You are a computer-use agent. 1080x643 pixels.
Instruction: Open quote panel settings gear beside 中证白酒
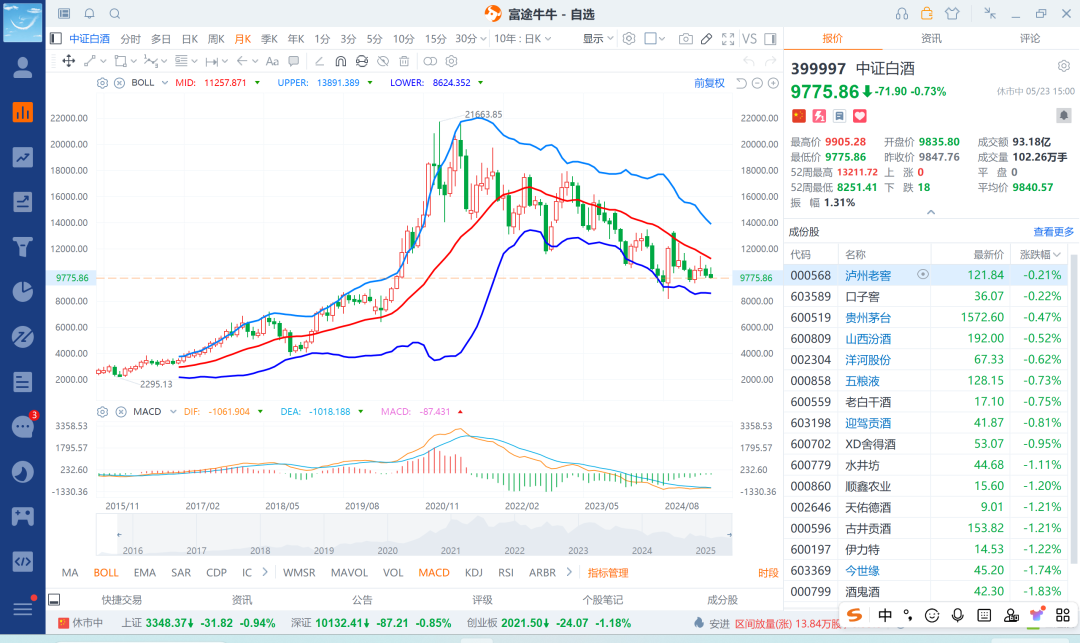(x=1064, y=66)
